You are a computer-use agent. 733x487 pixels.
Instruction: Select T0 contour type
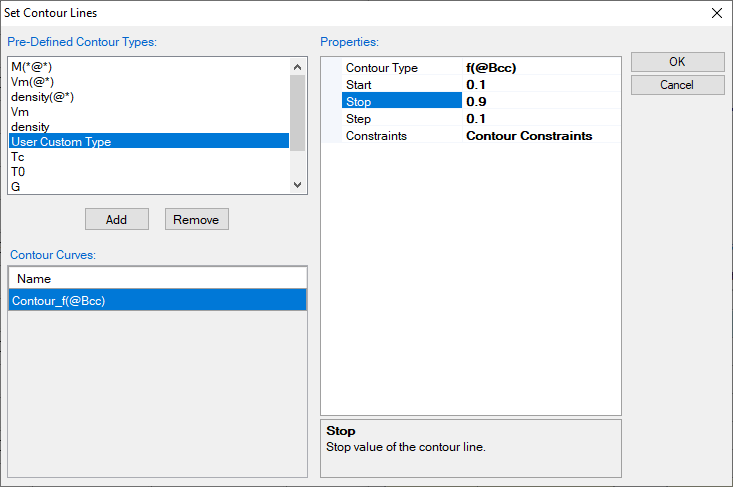[17, 172]
